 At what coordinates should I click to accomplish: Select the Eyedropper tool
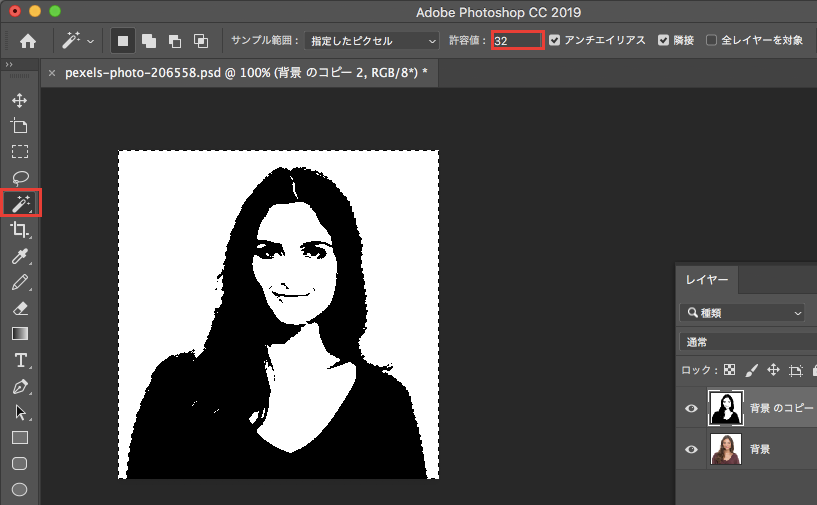pos(19,257)
